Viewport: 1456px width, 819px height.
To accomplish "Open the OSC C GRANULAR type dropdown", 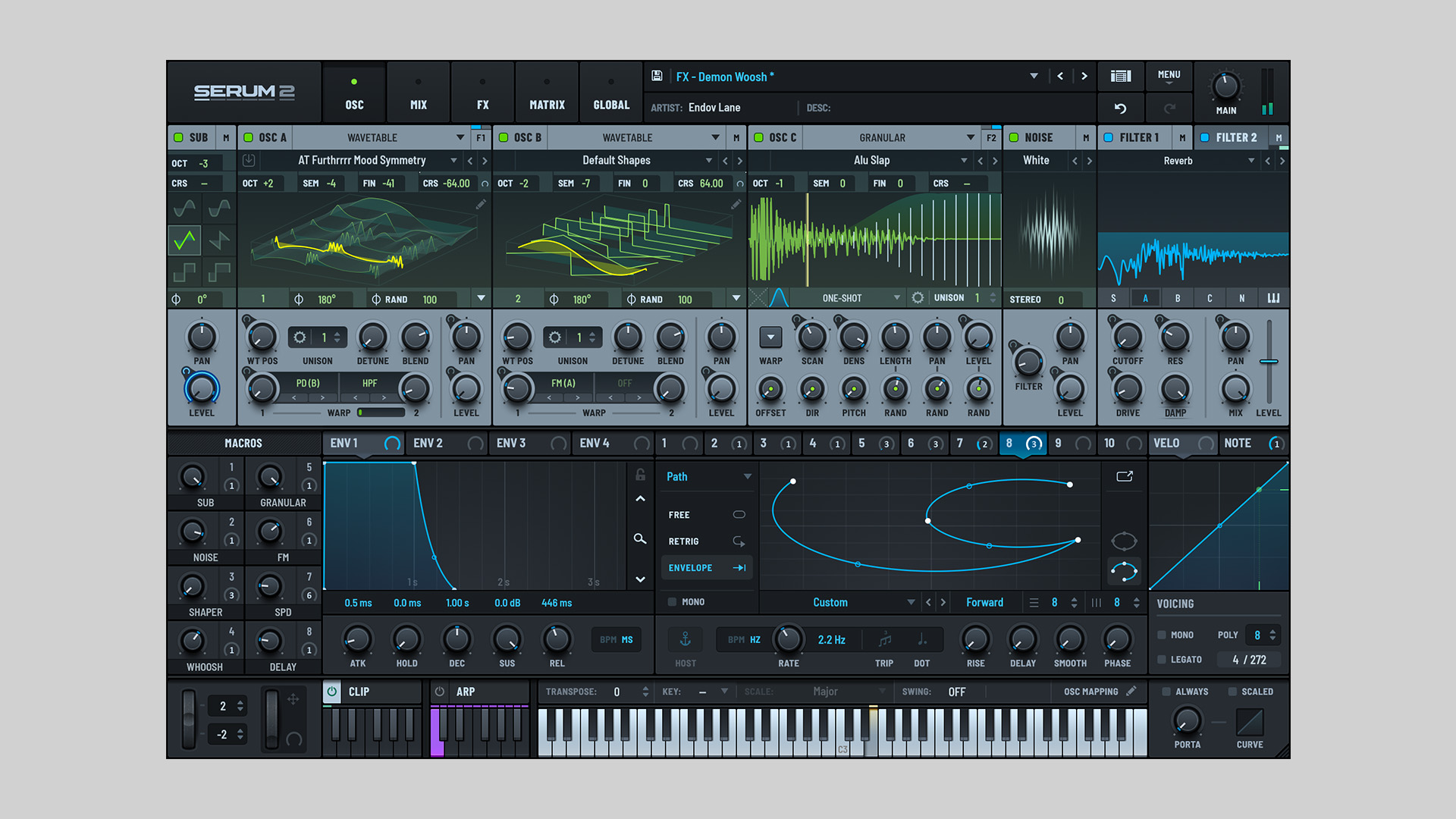I will click(891, 137).
